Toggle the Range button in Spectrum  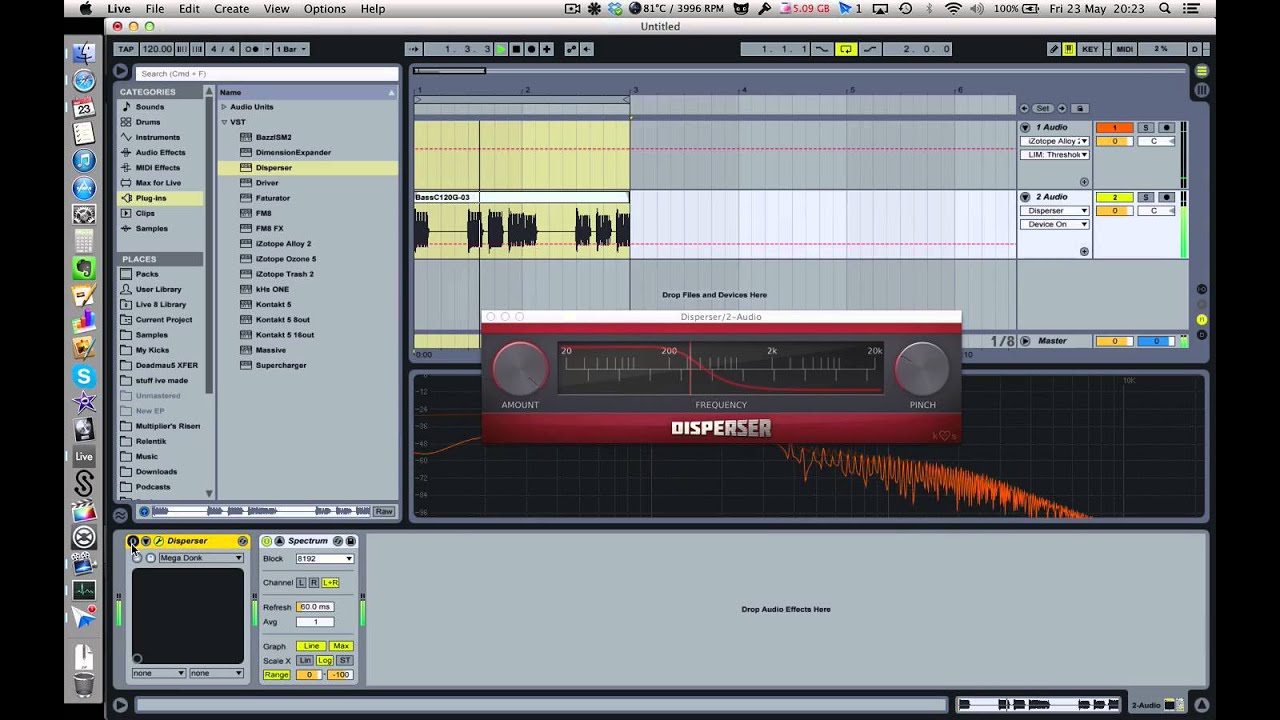pyautogui.click(x=277, y=675)
